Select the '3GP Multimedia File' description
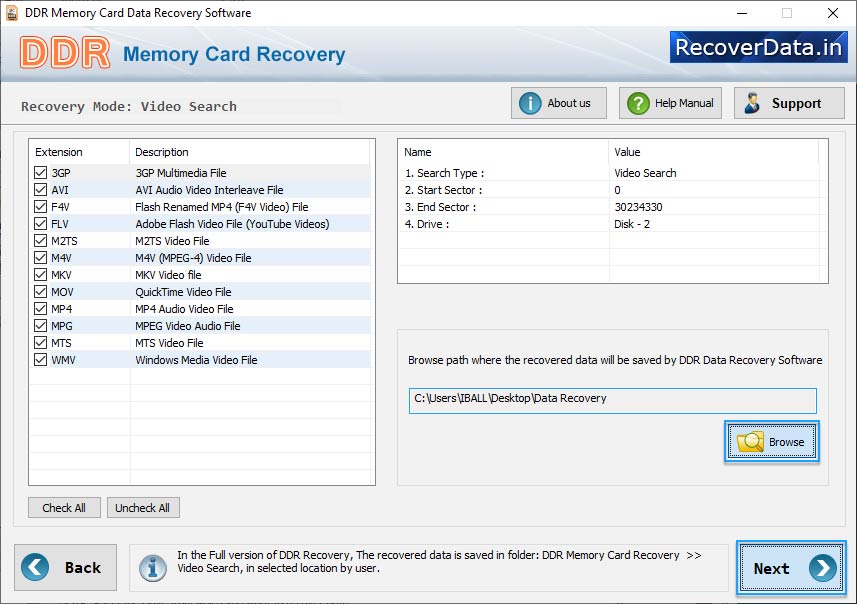The width and height of the screenshot is (857, 604). [181, 173]
